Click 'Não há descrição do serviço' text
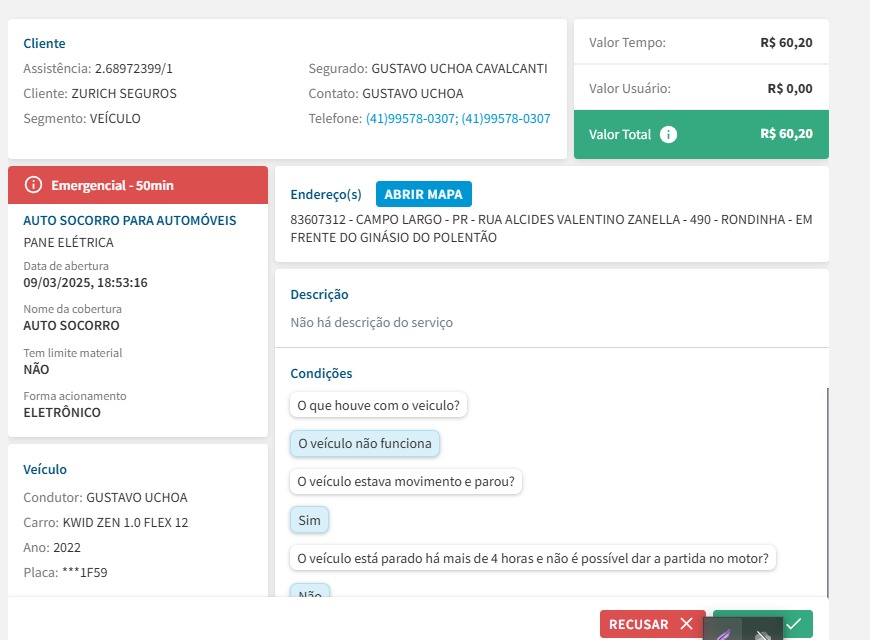Image resolution: width=870 pixels, height=640 pixels. click(372, 322)
